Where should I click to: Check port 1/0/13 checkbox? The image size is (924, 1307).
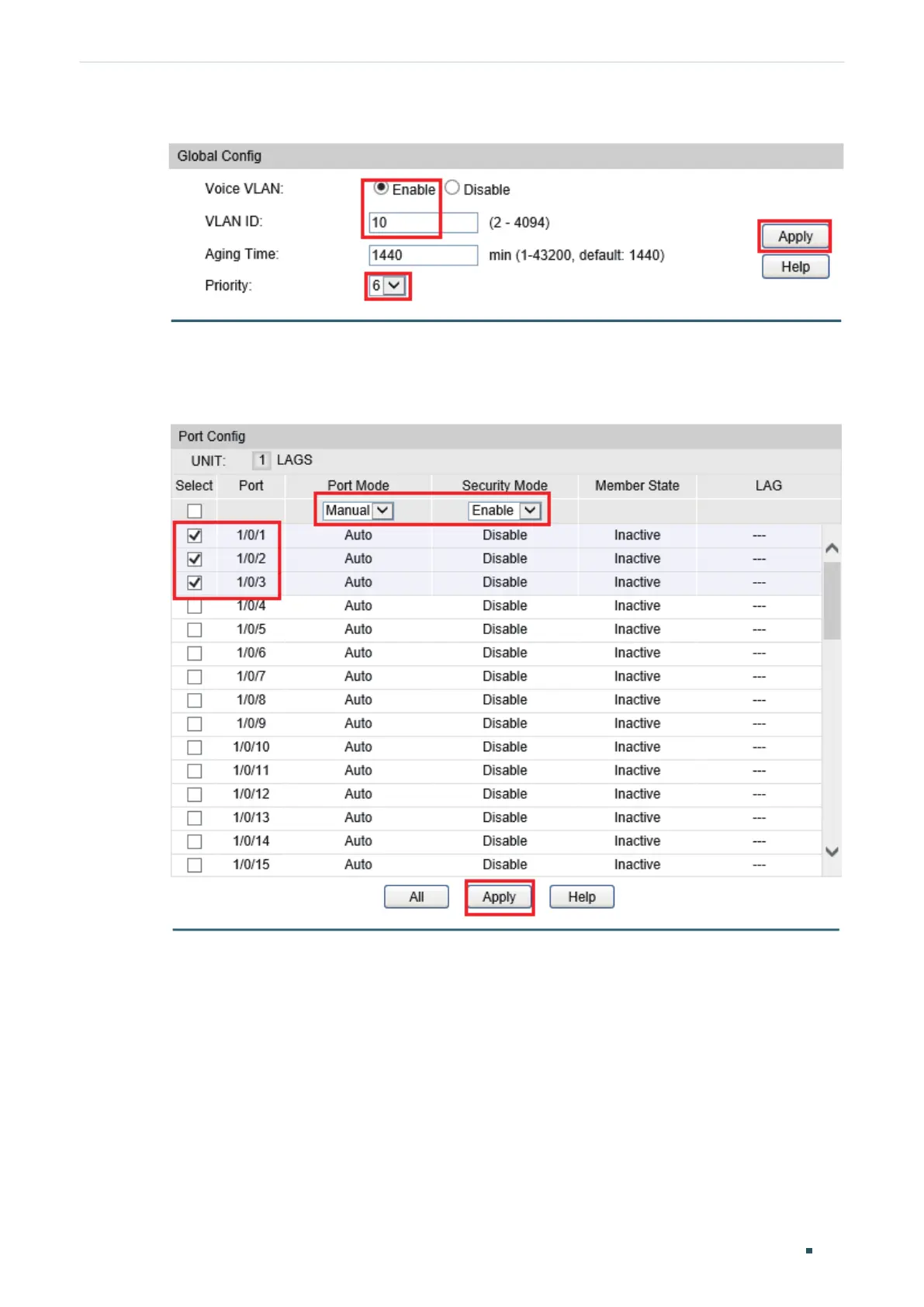(195, 818)
